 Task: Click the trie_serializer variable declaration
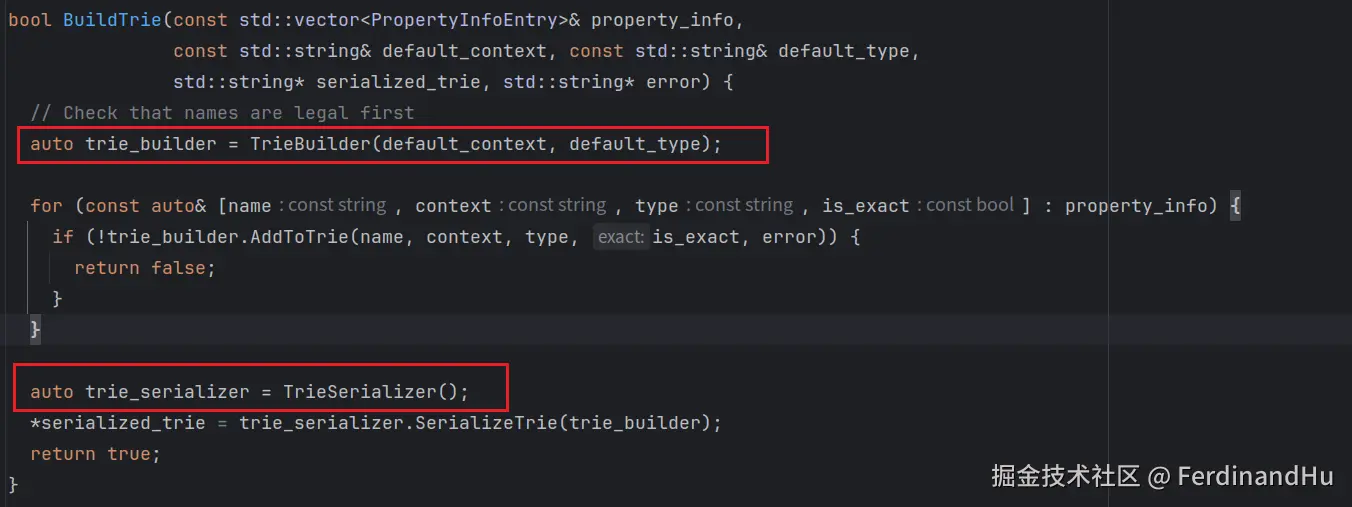click(166, 391)
